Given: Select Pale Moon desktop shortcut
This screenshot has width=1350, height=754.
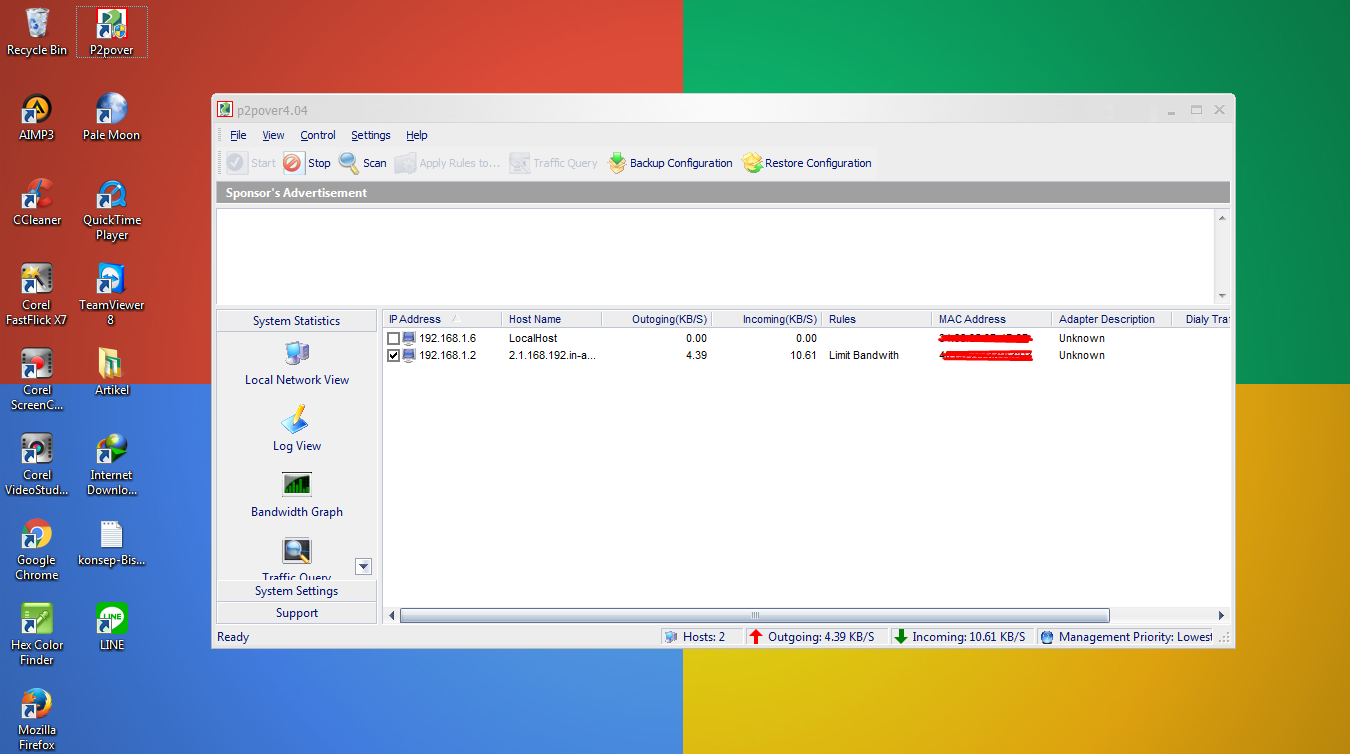Looking at the screenshot, I should (111, 116).
